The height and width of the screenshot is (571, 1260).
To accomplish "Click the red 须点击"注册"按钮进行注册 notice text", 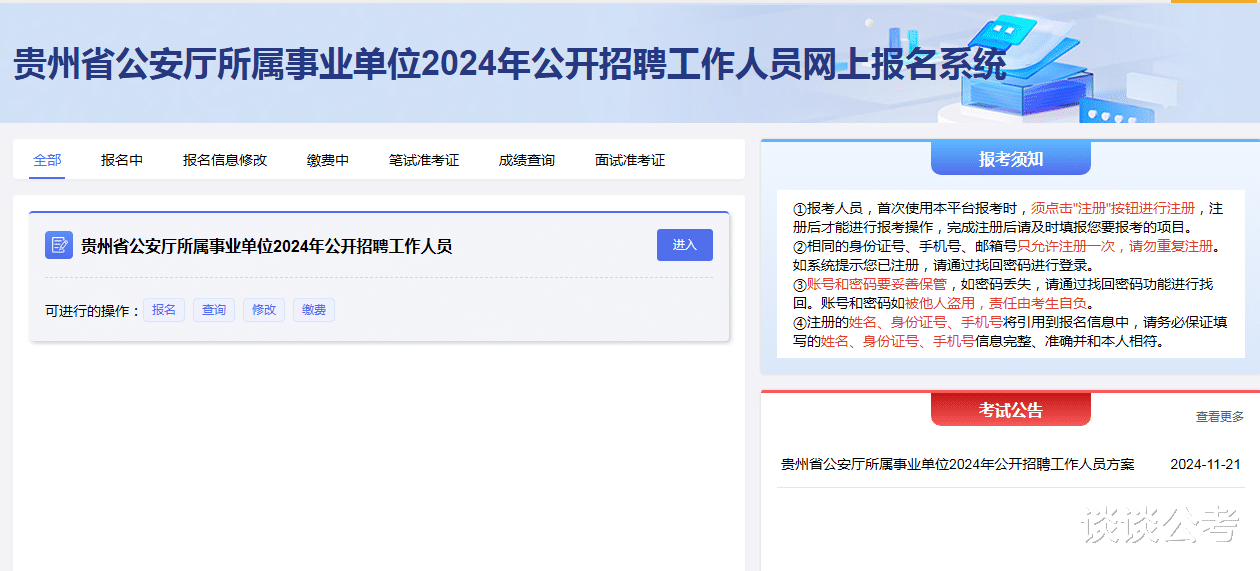I will [1113, 209].
